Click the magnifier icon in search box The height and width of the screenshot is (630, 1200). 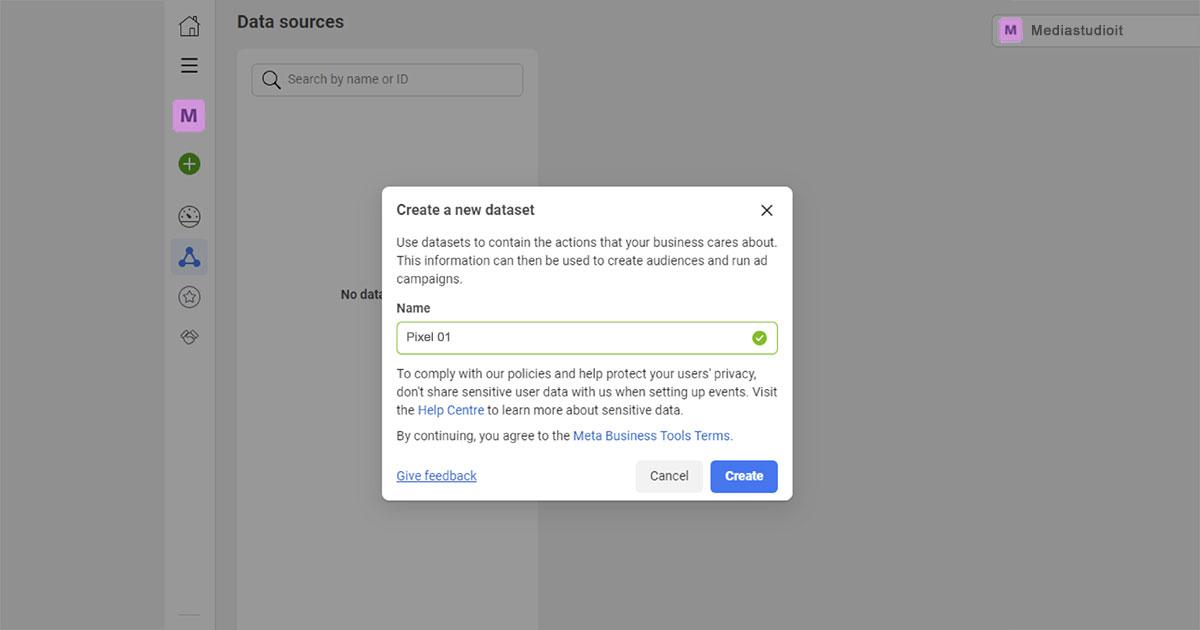(271, 80)
